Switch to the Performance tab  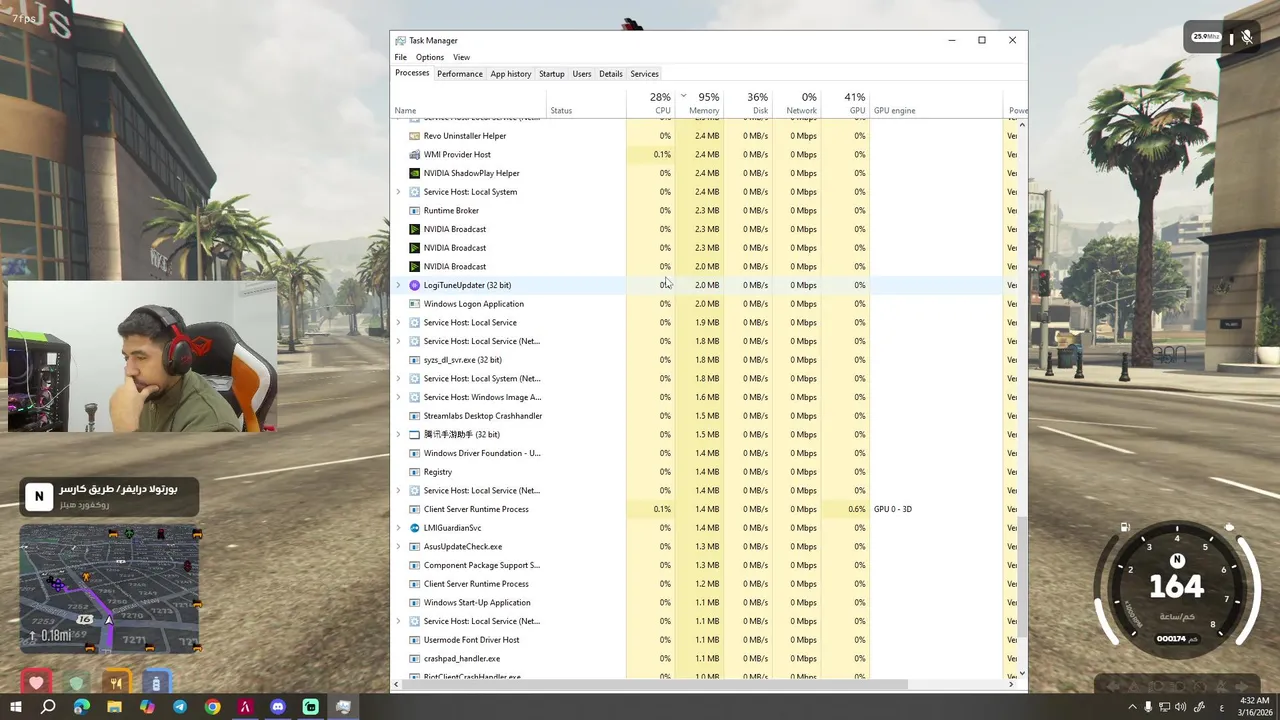point(460,74)
